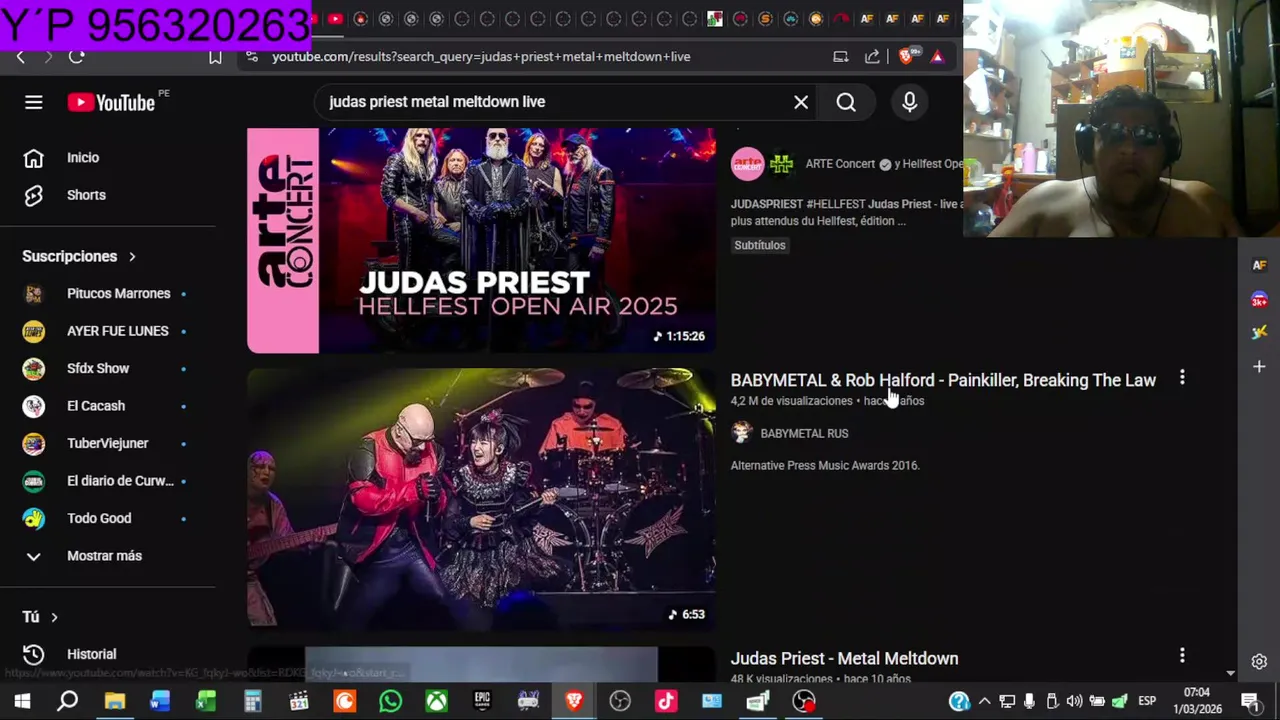Play the Judas Priest Hellfest 2025 thumbnail
The image size is (1280, 720).
coord(481,240)
